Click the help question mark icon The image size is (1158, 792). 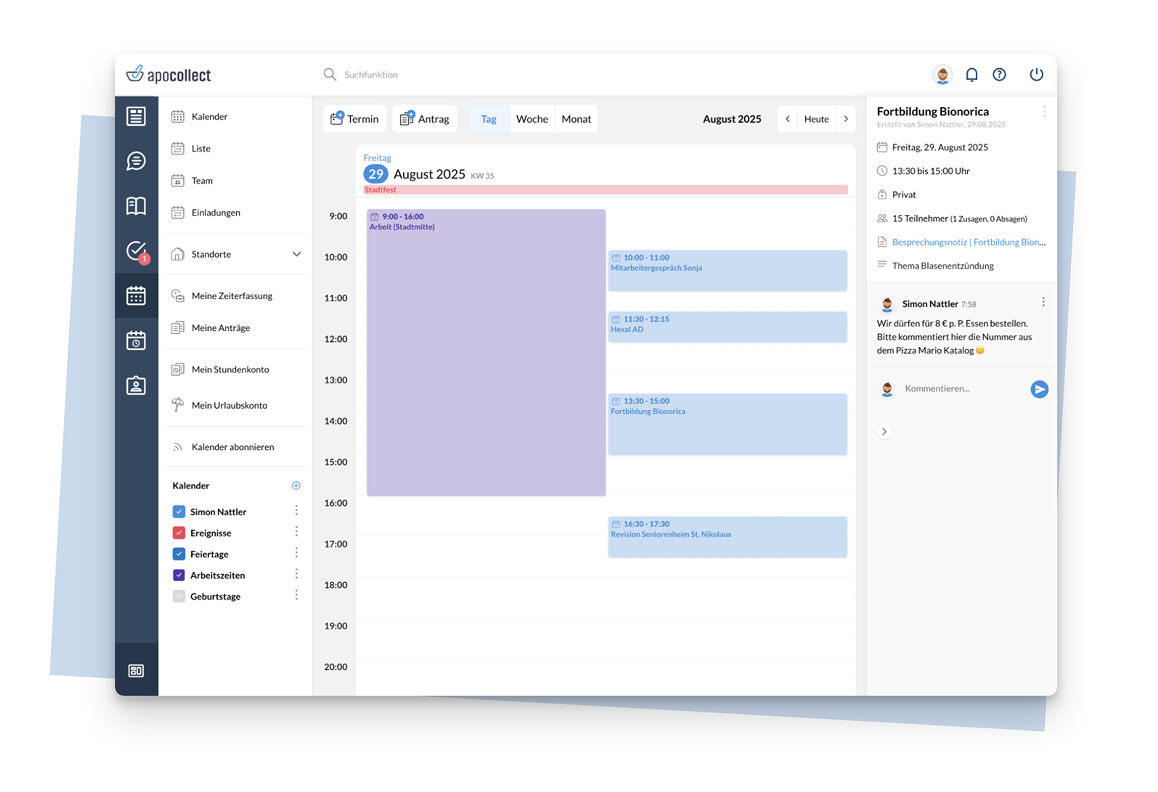coord(999,75)
